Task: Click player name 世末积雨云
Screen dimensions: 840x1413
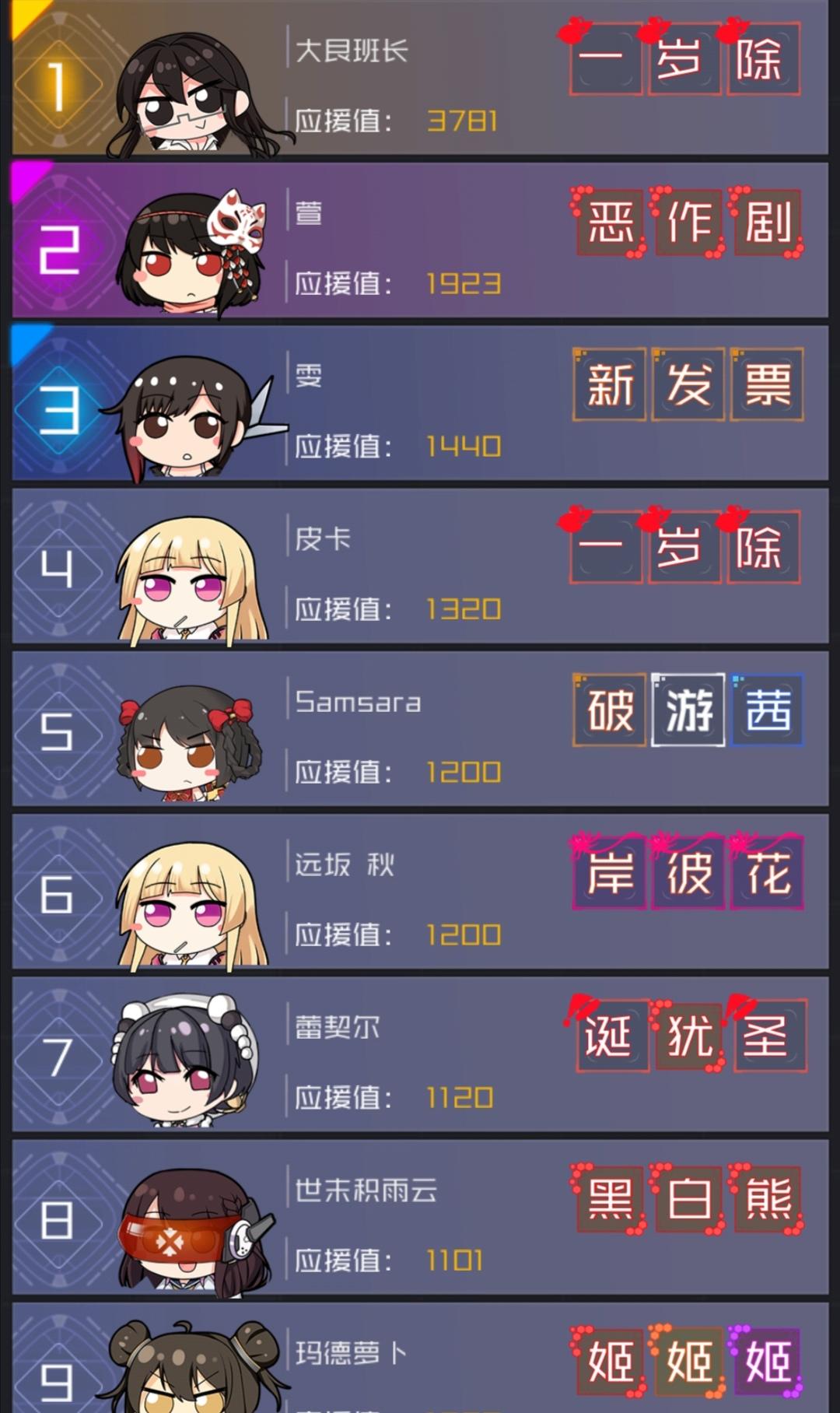Action: (366, 1190)
